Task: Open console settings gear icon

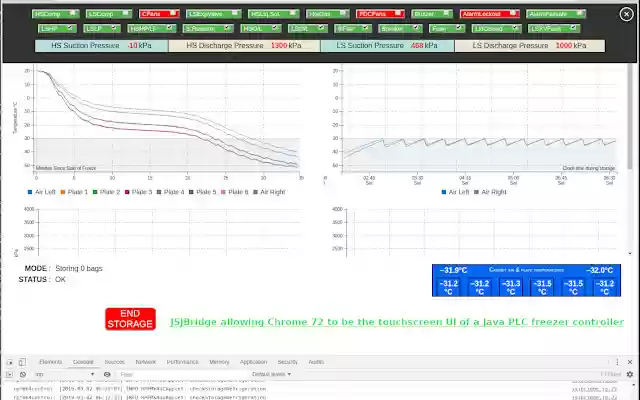Action: click(630, 374)
